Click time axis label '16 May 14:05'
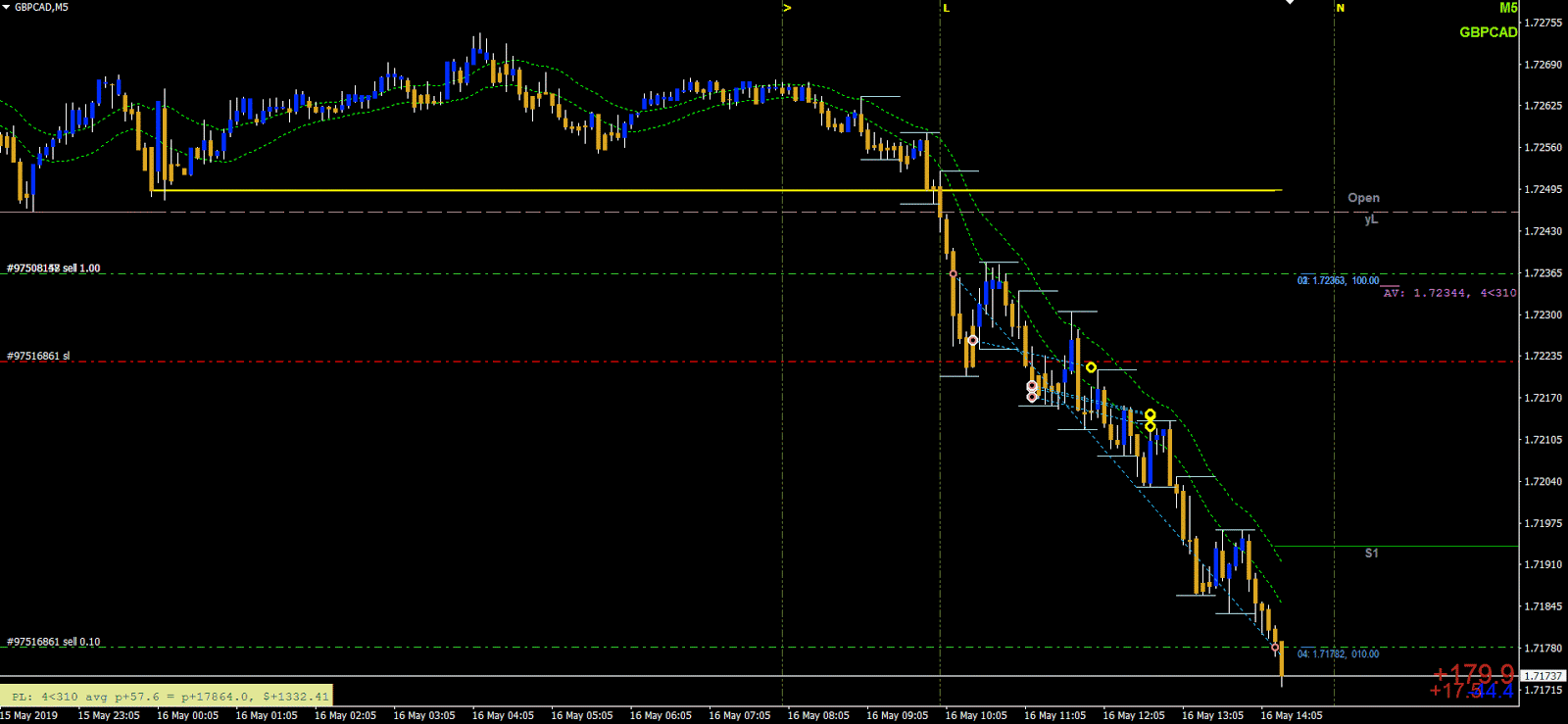The height and width of the screenshot is (724, 1568). coord(1291,715)
